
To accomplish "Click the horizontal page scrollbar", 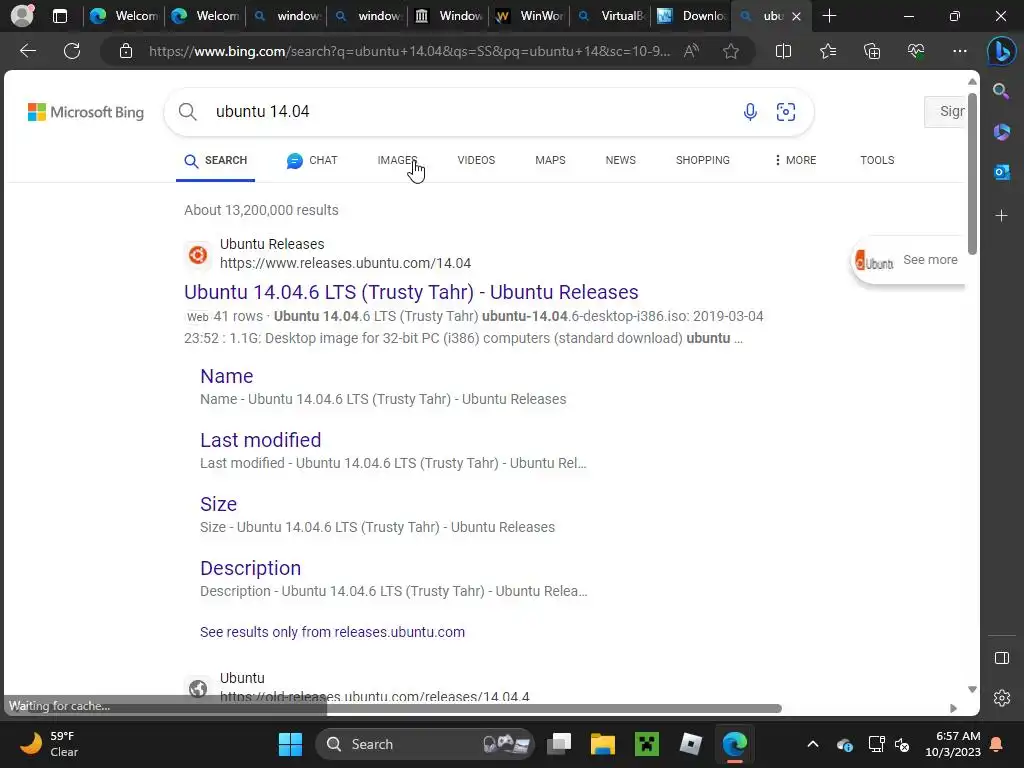I will tap(554, 709).
